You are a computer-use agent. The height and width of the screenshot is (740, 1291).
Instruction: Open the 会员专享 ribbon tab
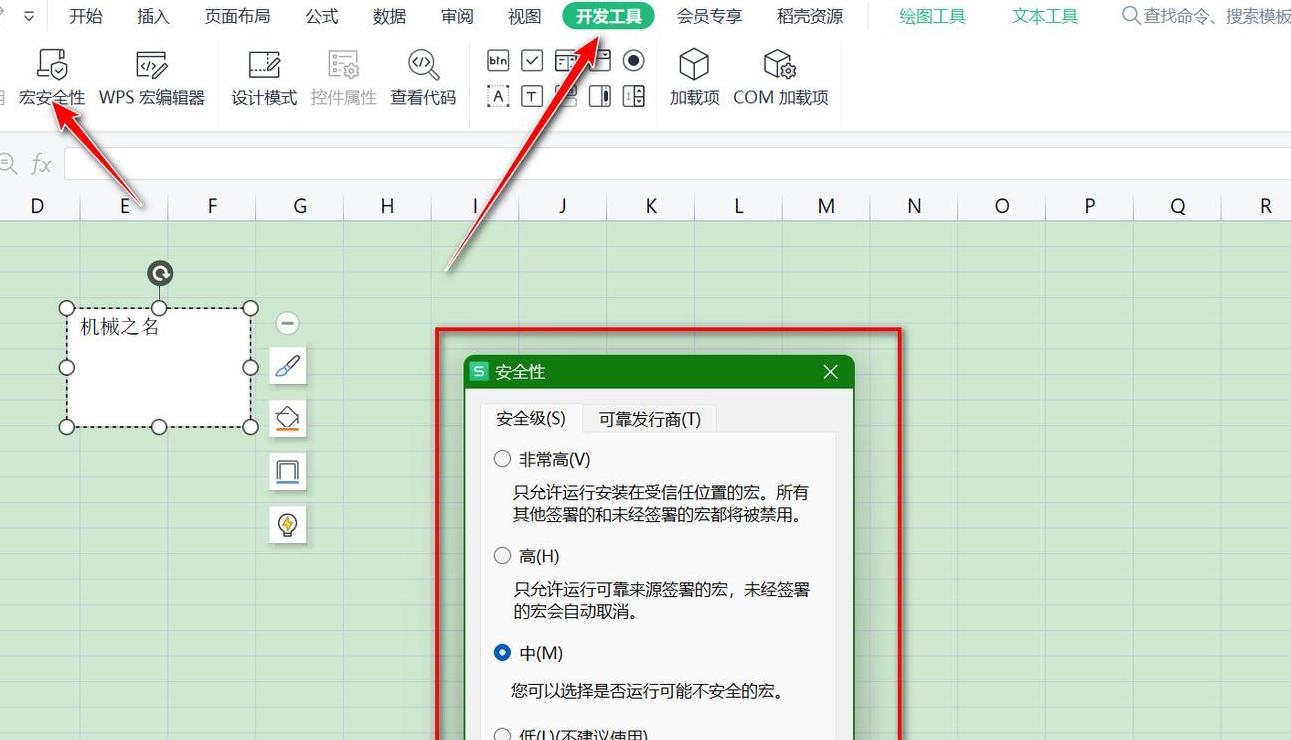click(x=709, y=16)
